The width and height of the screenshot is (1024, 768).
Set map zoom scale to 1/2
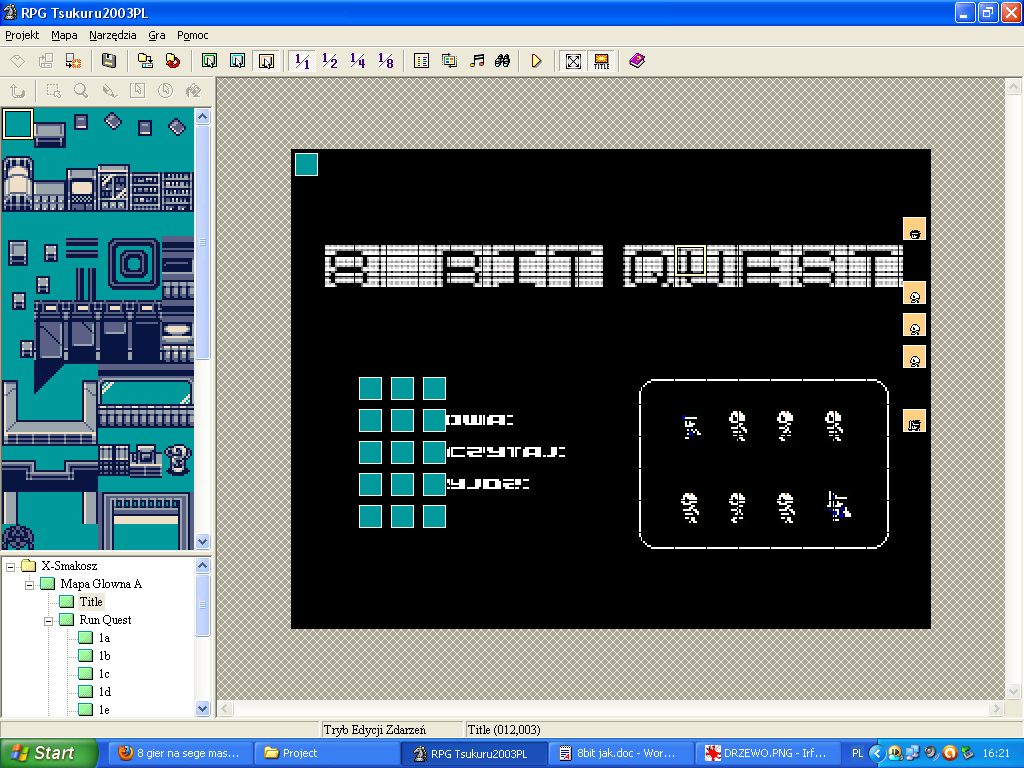tap(330, 61)
